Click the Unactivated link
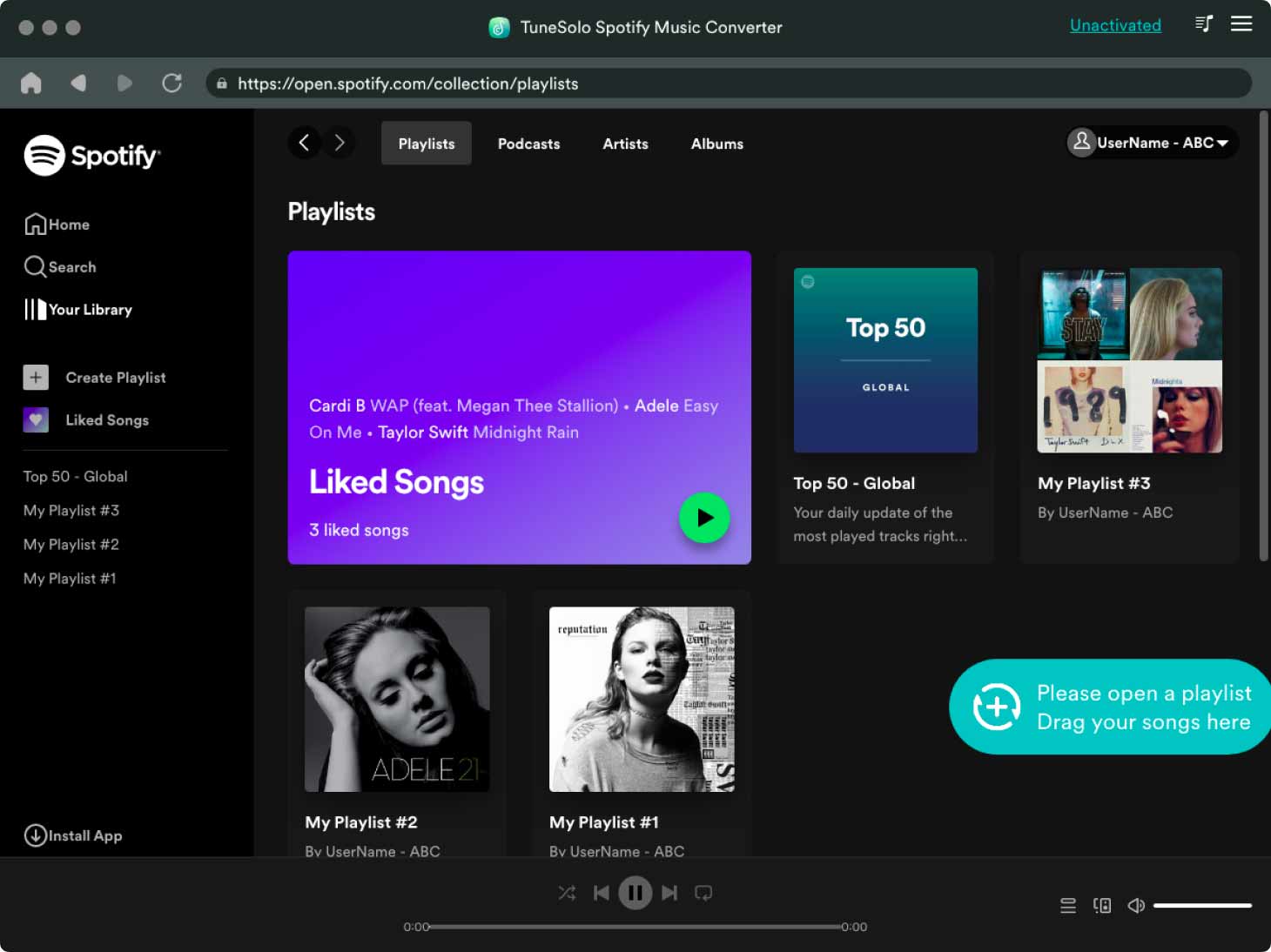The height and width of the screenshot is (952, 1271). coord(1115,24)
